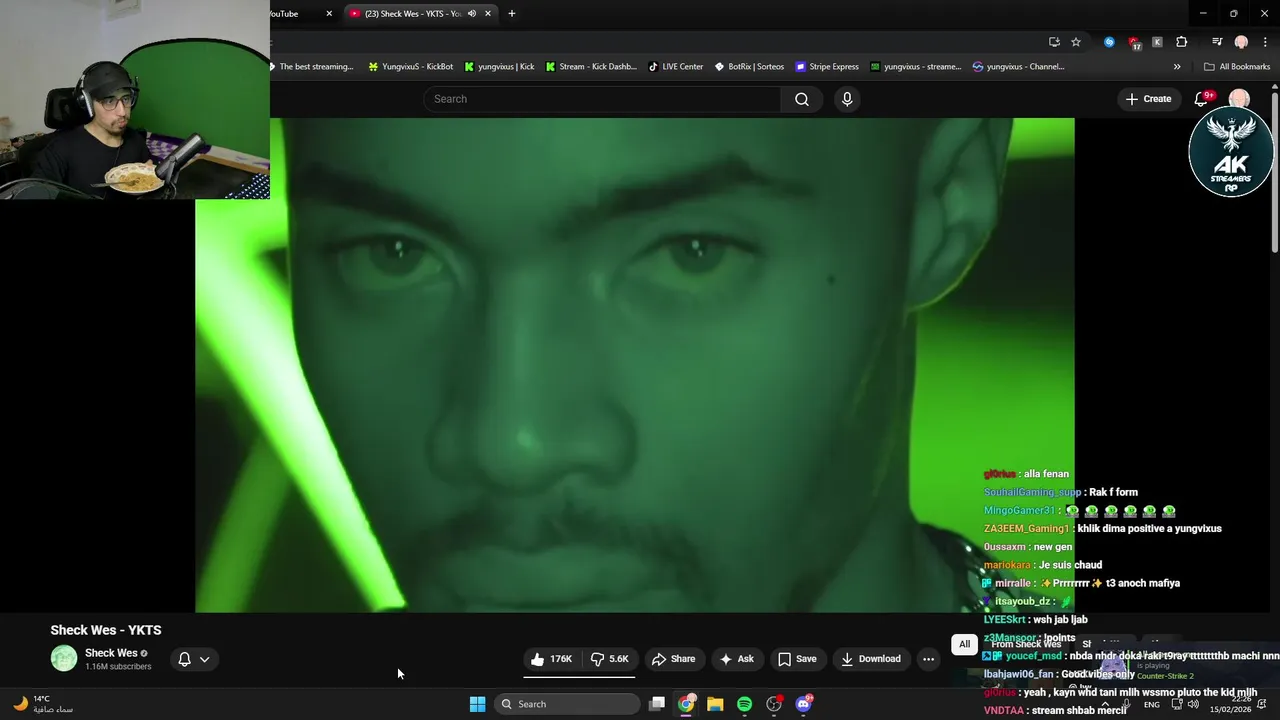Open the YungvixuS - KickBot bookmark

coord(411,67)
